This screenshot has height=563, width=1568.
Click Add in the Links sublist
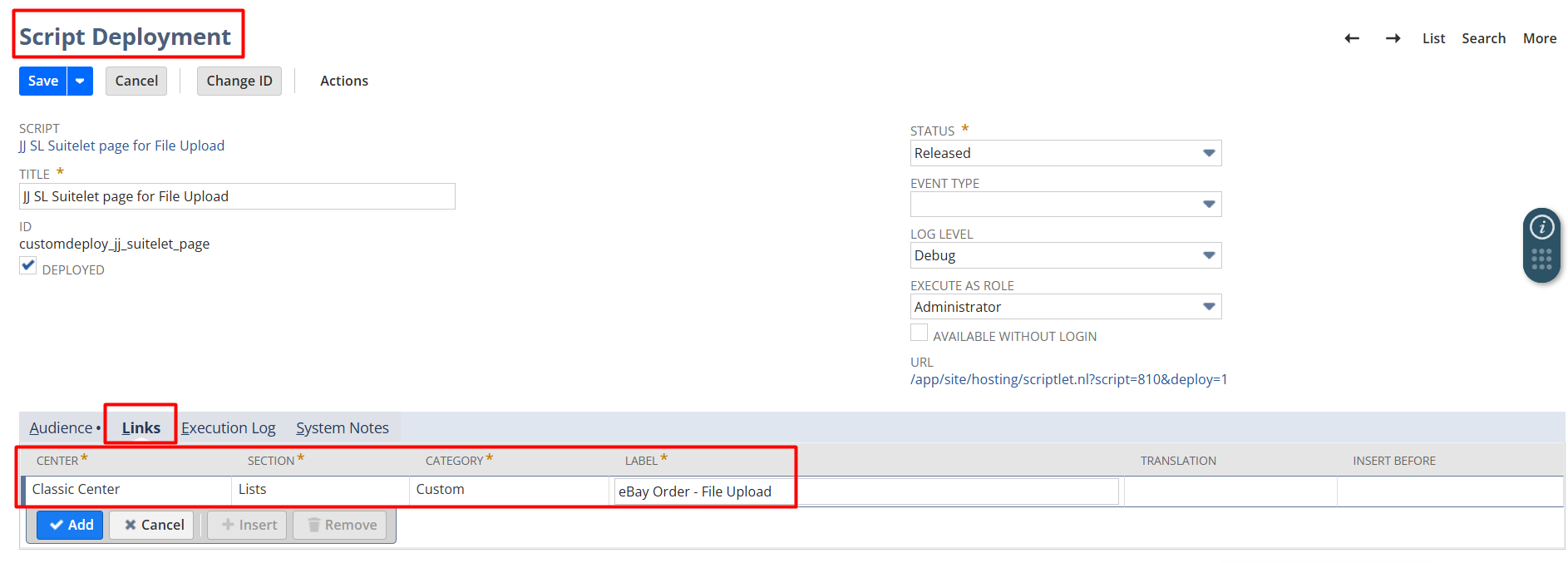point(70,525)
